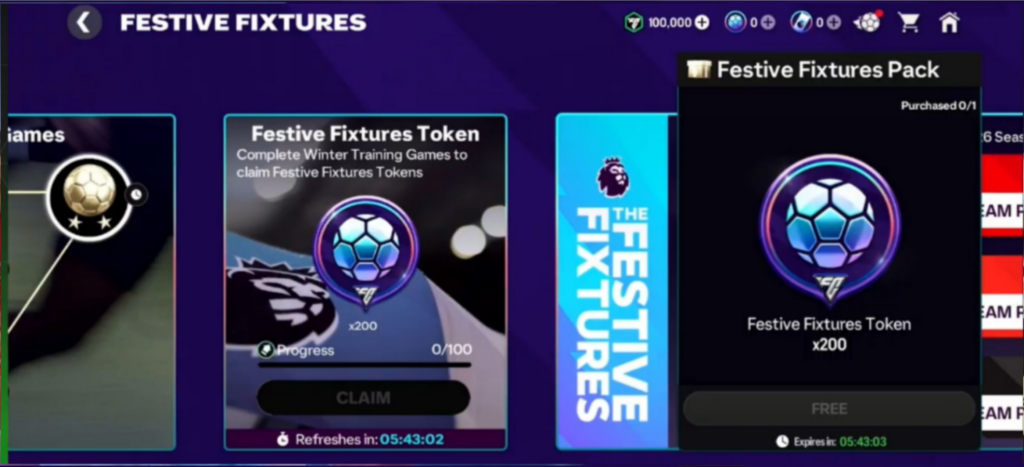Open the Festive Fixtures Premier League banner
This screenshot has width=1024, height=467.
(x=613, y=282)
